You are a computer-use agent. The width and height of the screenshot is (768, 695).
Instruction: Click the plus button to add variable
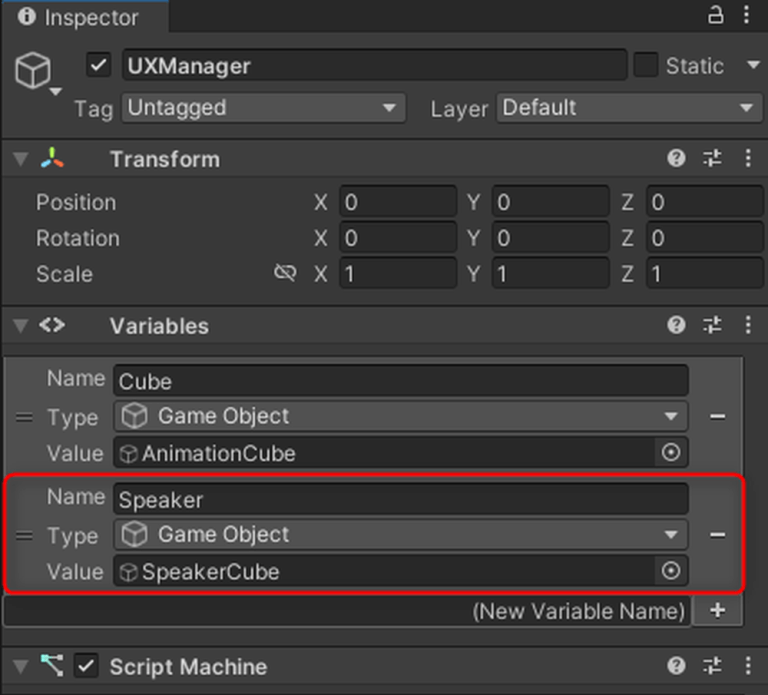tap(717, 610)
